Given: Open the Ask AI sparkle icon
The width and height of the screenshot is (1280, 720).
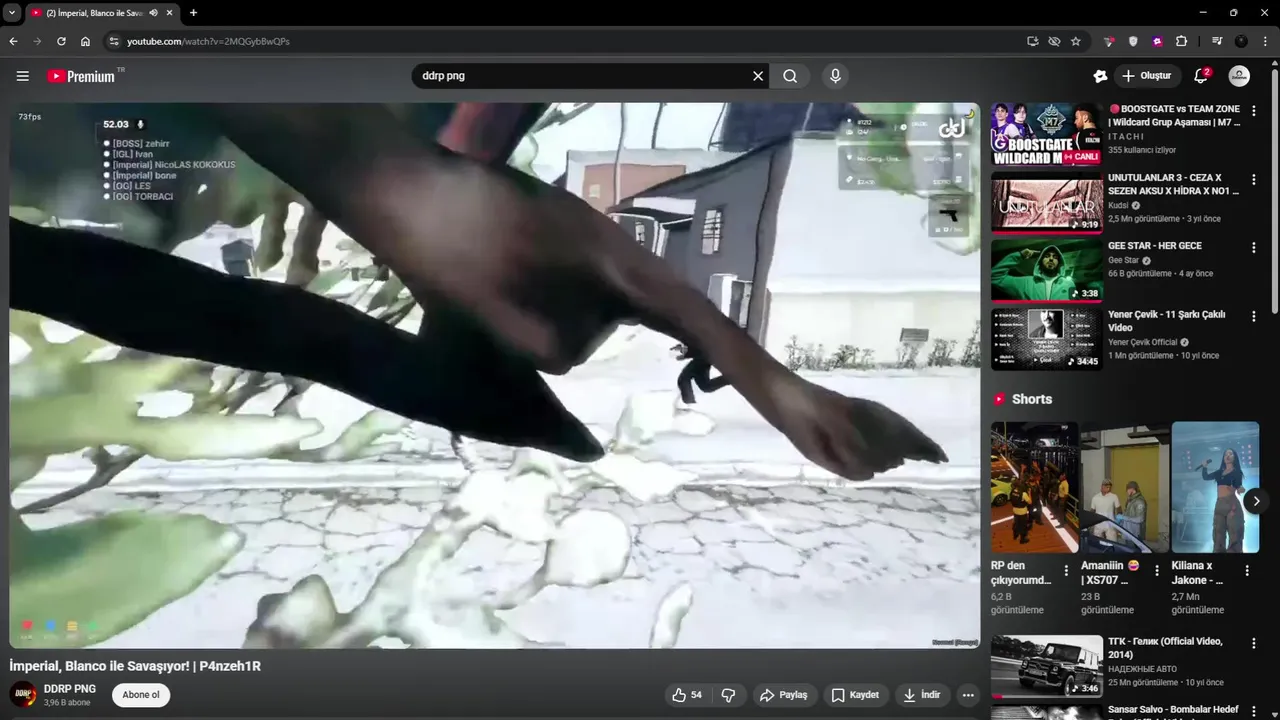Looking at the screenshot, I should tap(1100, 76).
